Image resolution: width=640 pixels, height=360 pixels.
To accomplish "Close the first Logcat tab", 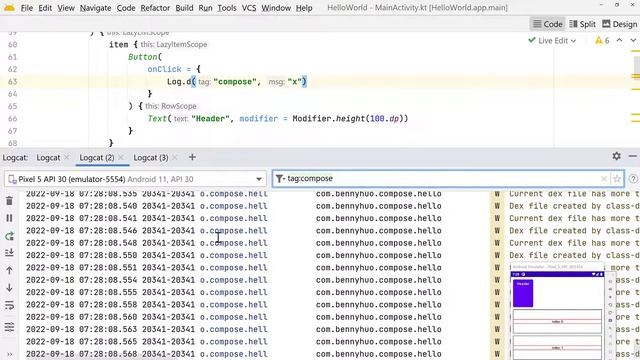I will point(67,157).
